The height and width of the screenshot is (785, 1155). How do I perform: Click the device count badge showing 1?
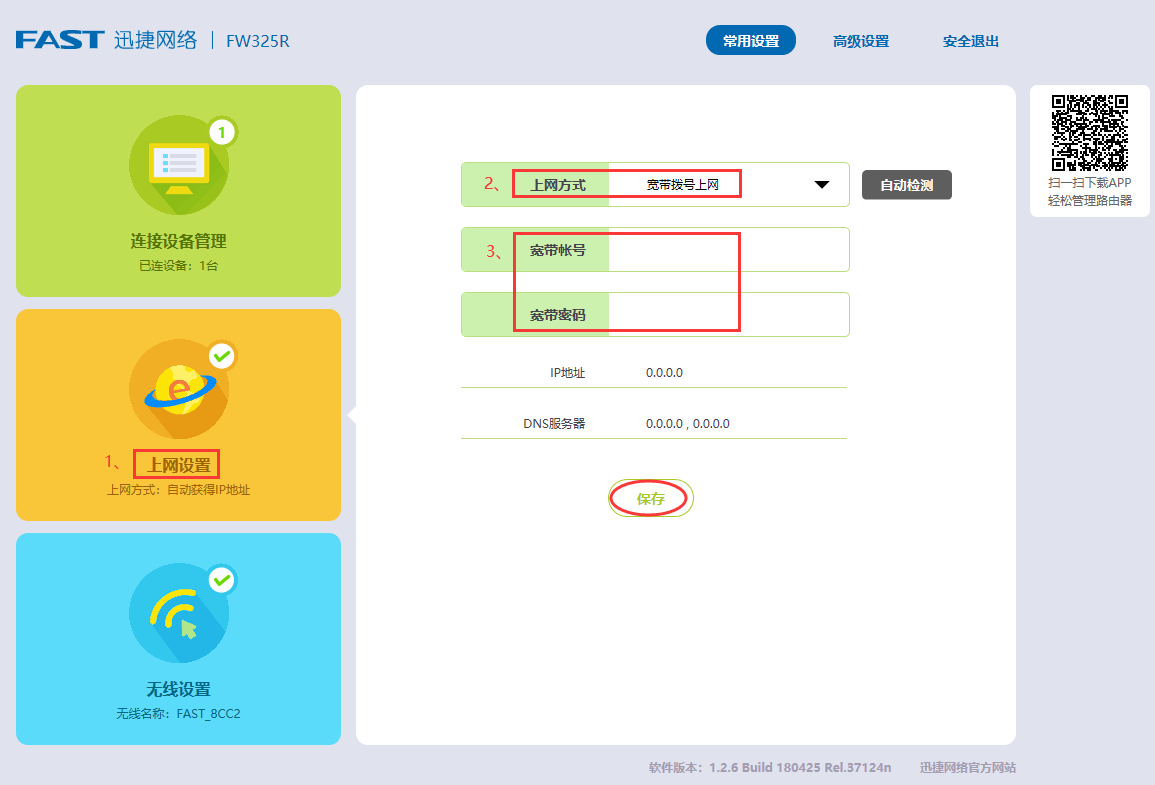point(222,131)
